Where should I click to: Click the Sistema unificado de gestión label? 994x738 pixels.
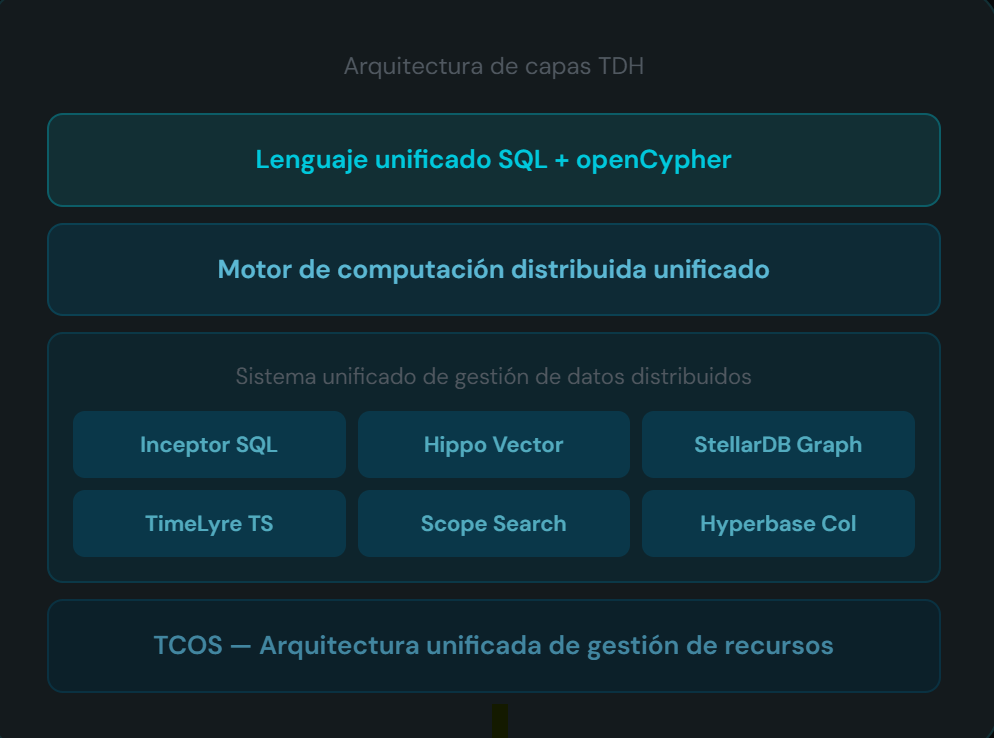click(x=493, y=377)
